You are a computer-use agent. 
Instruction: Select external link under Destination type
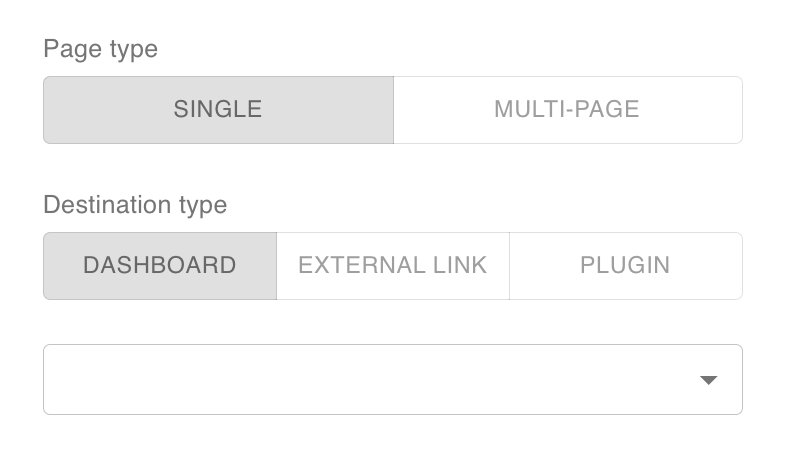pyautogui.click(x=392, y=266)
